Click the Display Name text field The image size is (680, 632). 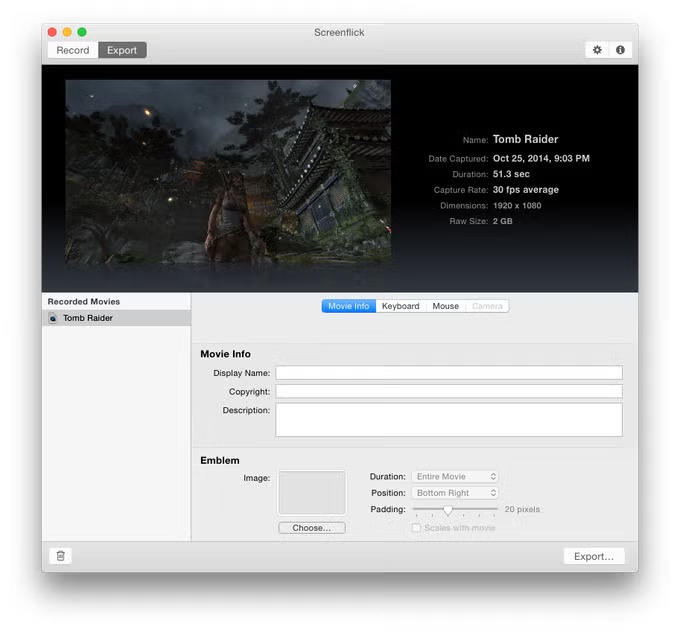pyautogui.click(x=448, y=373)
